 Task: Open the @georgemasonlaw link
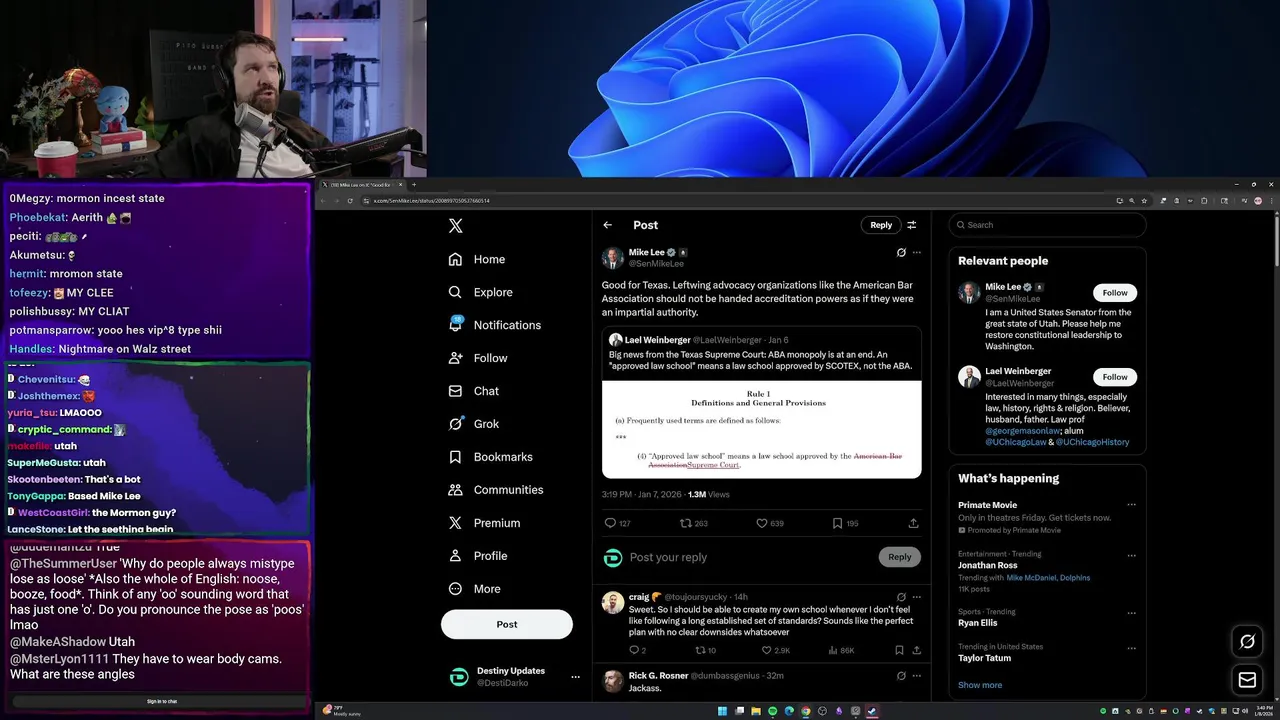click(x=1022, y=430)
